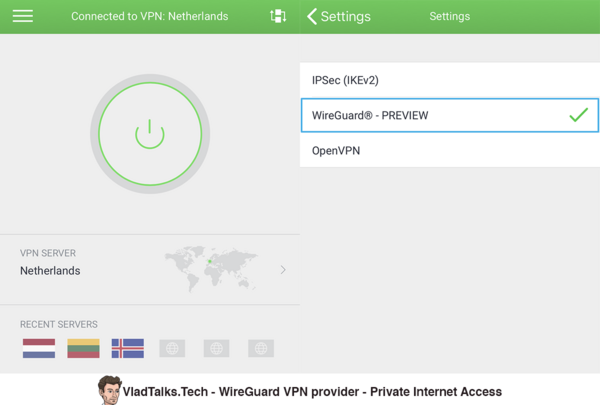Select the Iceland flag in recent servers
Screen dimensions: 600x405
[x=128, y=348]
